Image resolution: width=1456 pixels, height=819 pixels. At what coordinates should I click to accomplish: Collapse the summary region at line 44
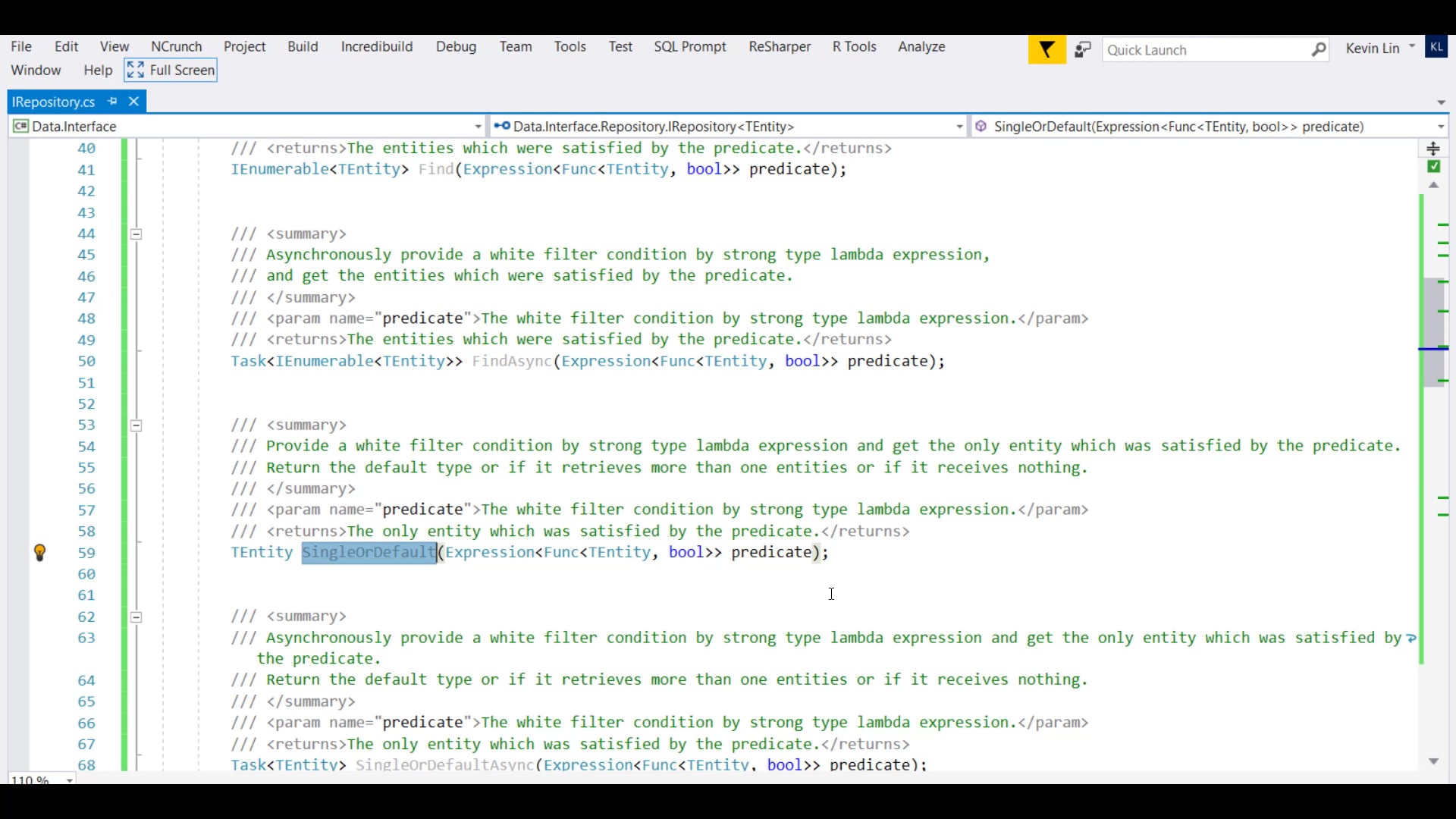[136, 234]
